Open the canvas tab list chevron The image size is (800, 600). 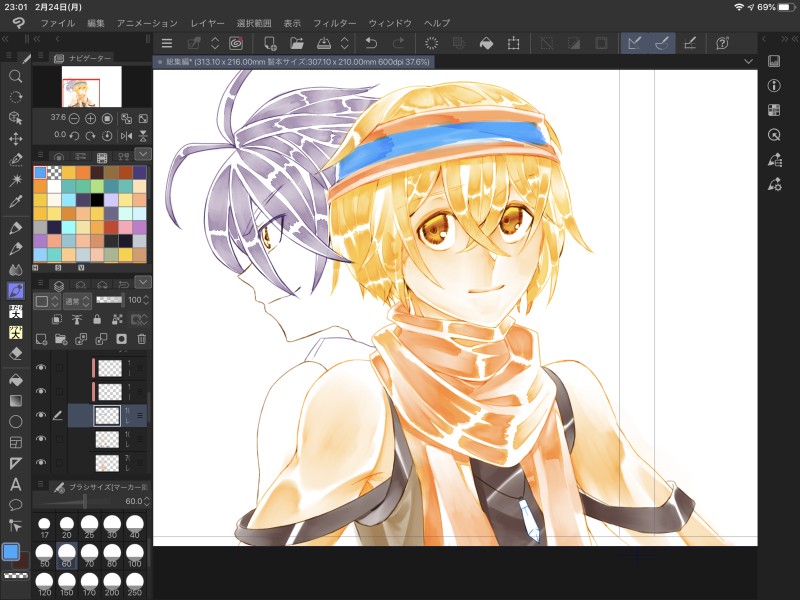[x=748, y=62]
